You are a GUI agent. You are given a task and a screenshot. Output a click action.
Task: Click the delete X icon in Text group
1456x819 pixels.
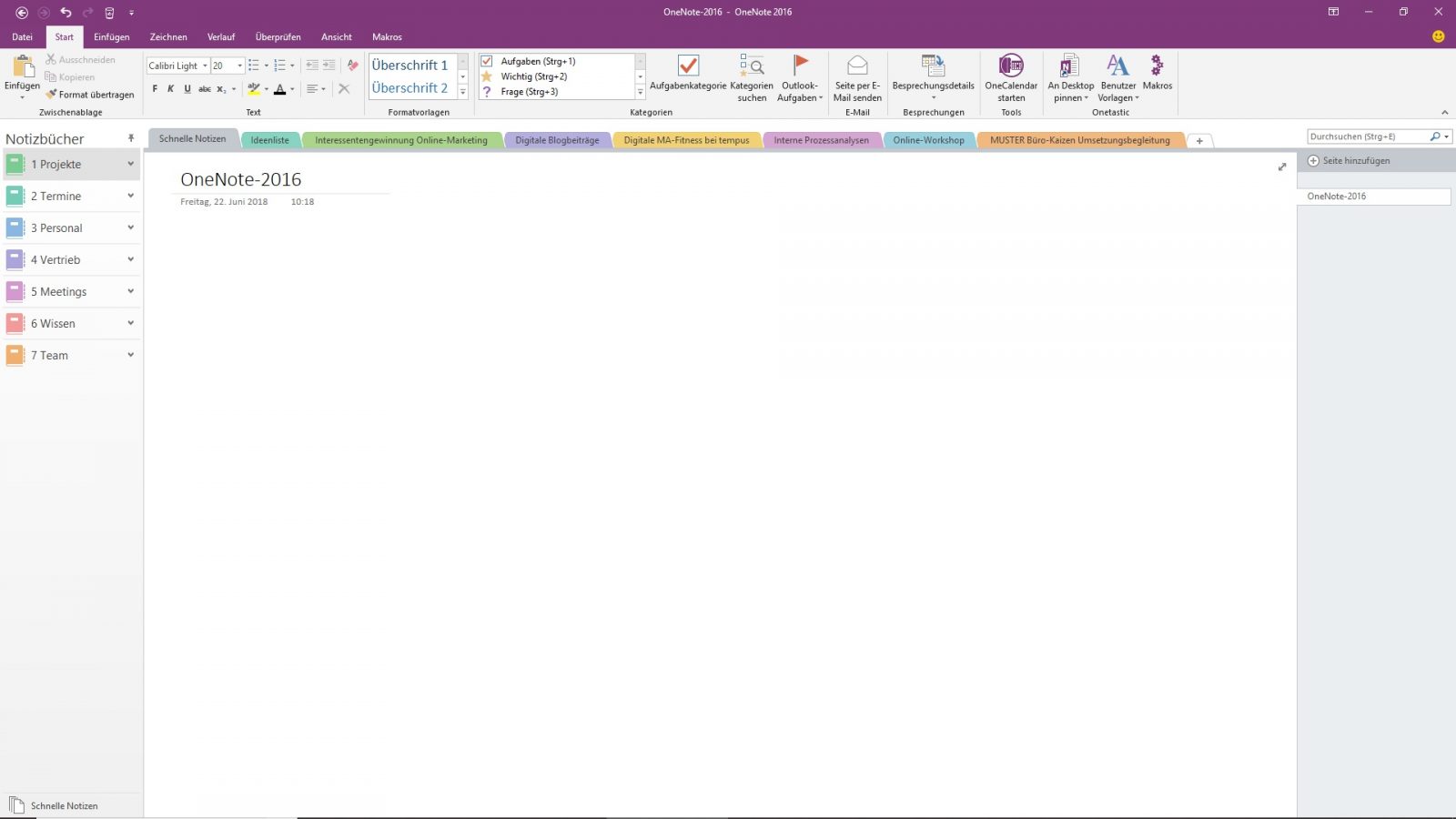344,89
